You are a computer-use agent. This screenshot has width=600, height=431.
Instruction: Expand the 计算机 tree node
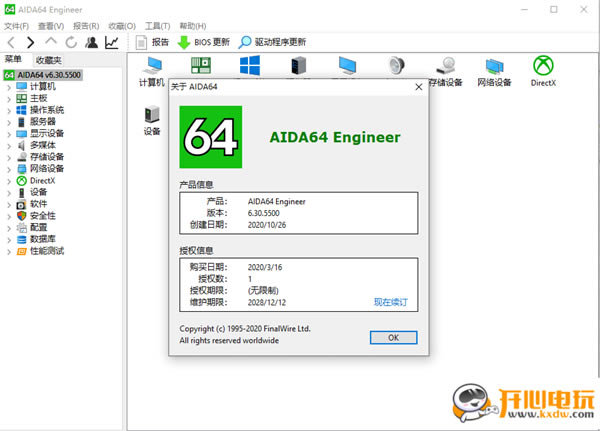point(9,87)
